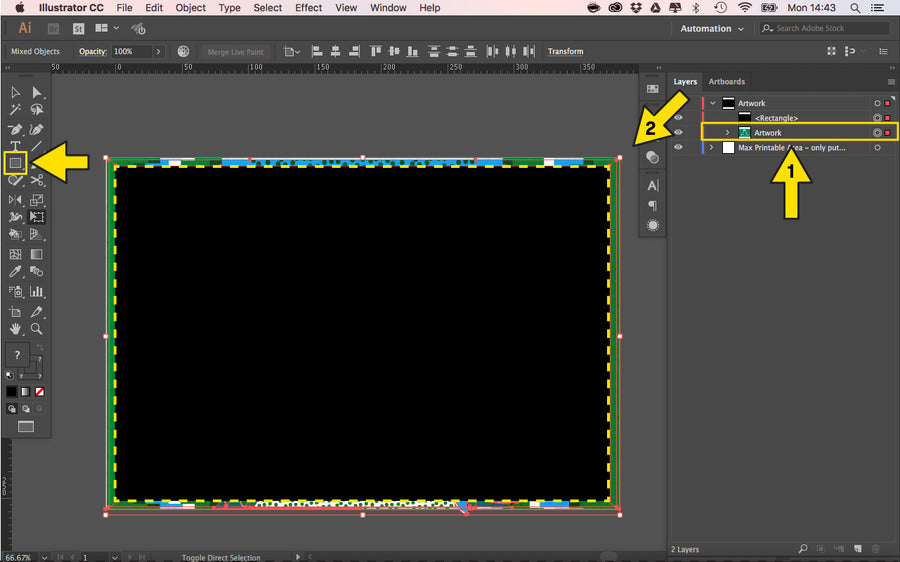Click Locate Object magnifier in Layers panel
Viewport: 900px width, 562px height.
802,549
